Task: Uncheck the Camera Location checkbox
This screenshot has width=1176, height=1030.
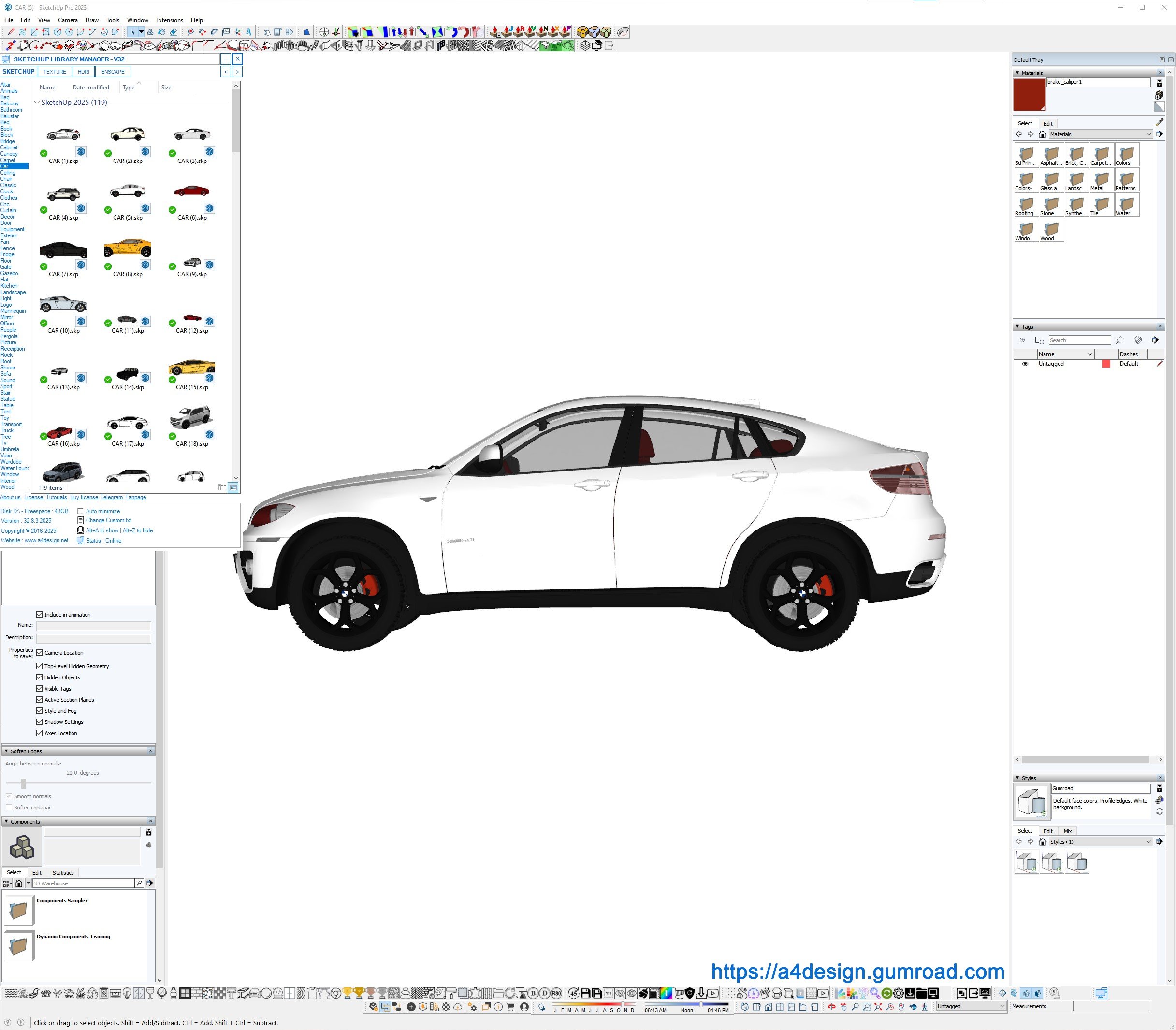Action: [40, 652]
